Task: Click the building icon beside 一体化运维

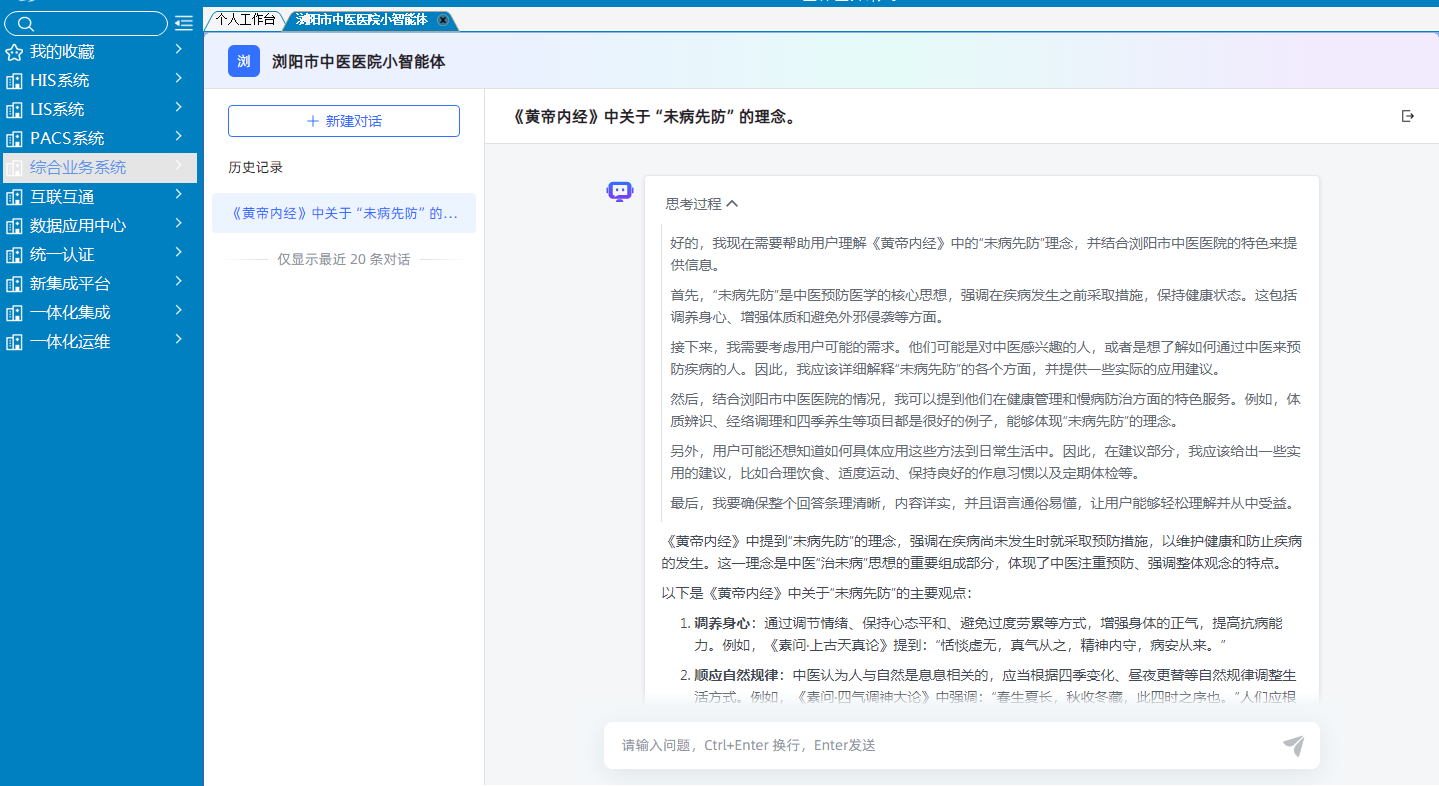Action: point(14,342)
